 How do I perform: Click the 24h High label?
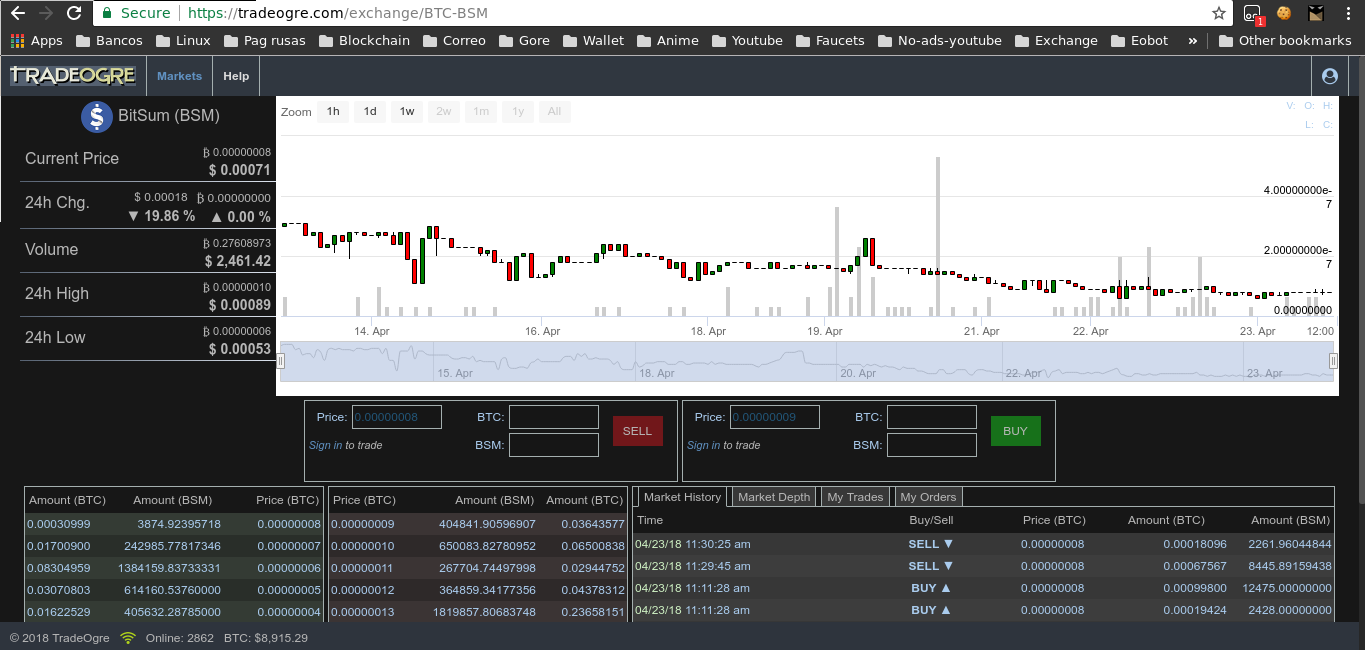pos(57,293)
